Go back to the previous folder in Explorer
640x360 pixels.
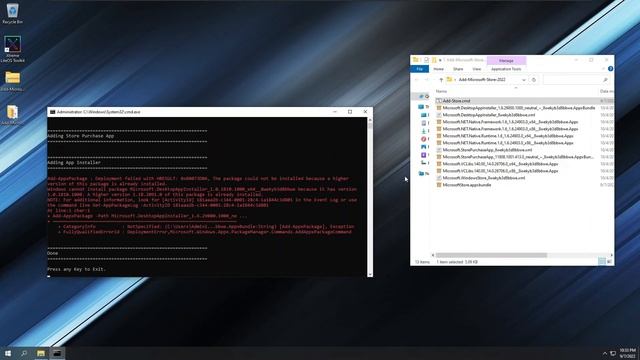tap(417, 80)
